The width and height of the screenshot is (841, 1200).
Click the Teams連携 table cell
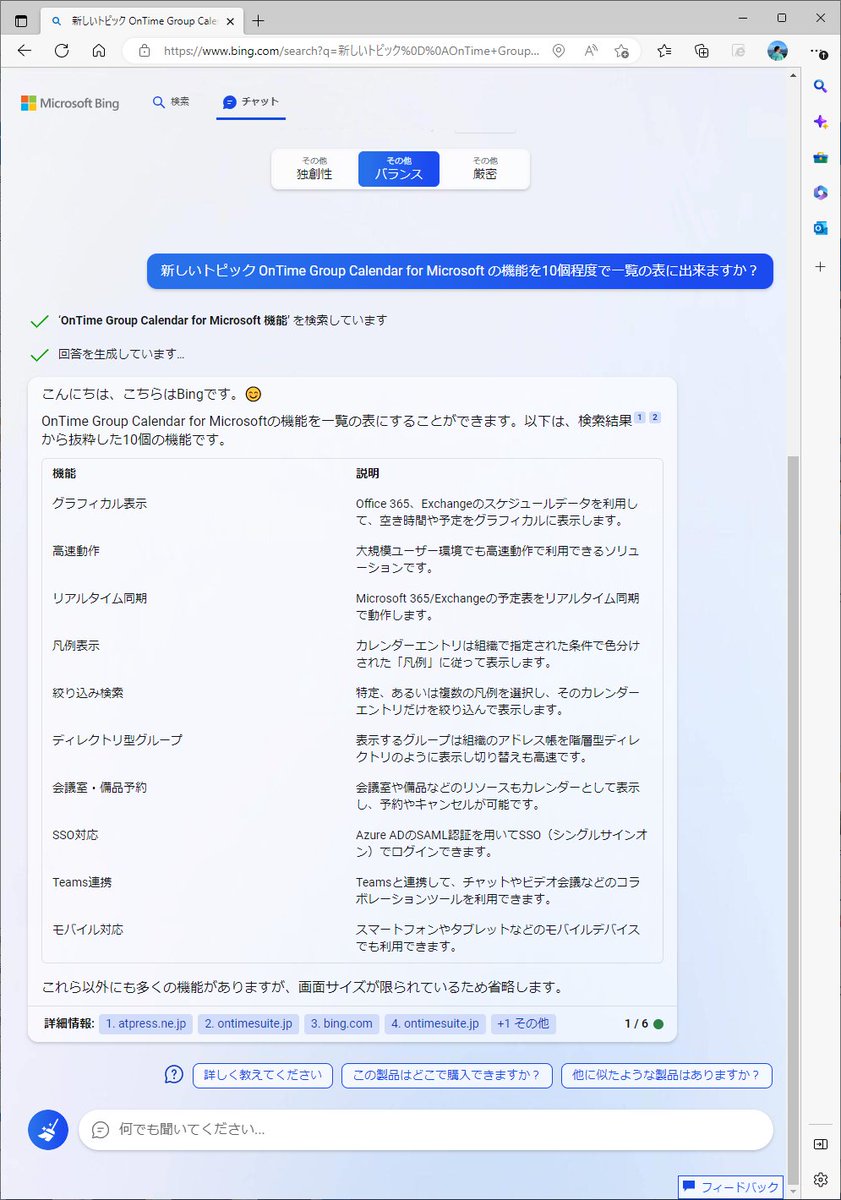[x=82, y=882]
